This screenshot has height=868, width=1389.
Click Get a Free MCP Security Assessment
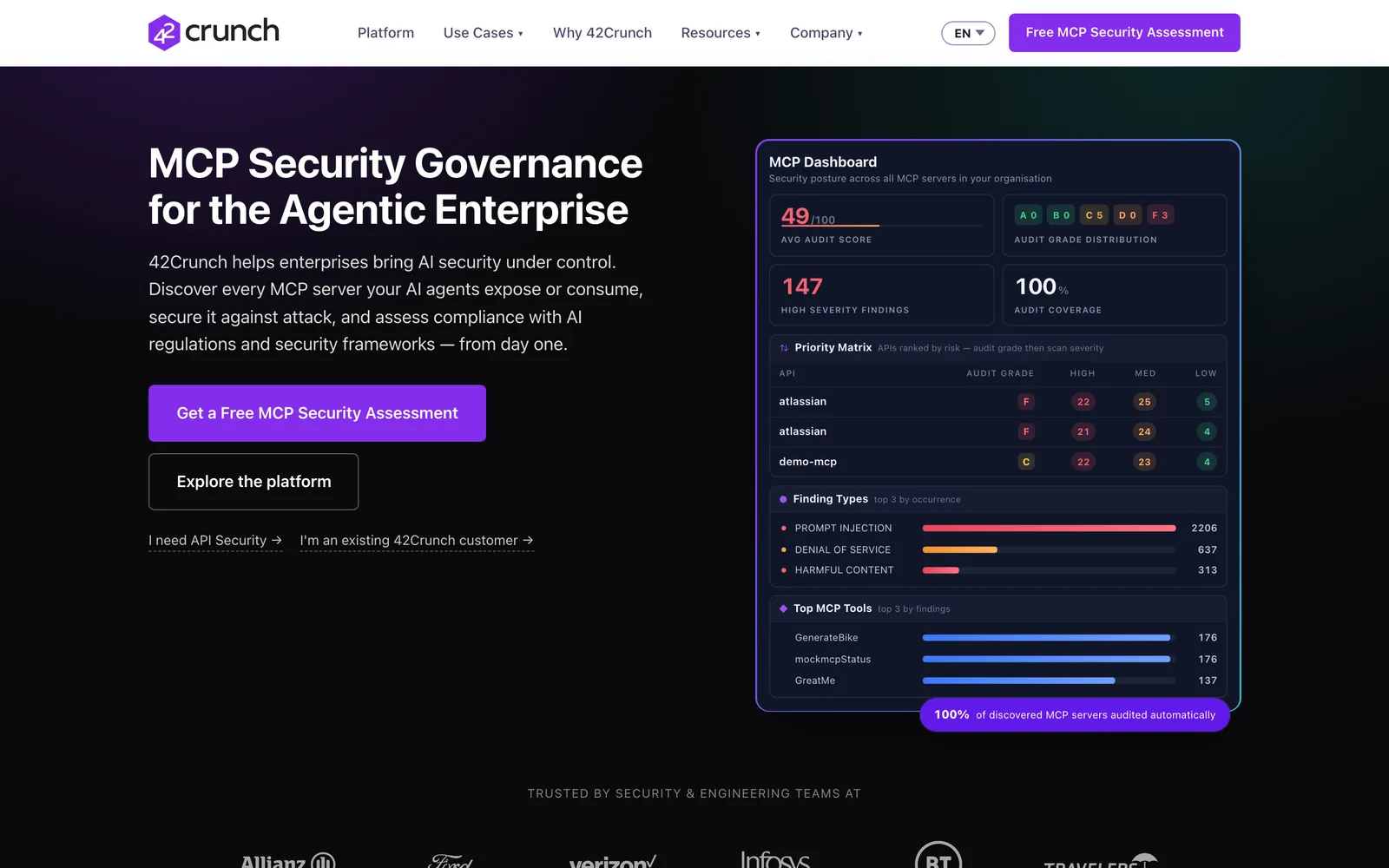tap(317, 413)
